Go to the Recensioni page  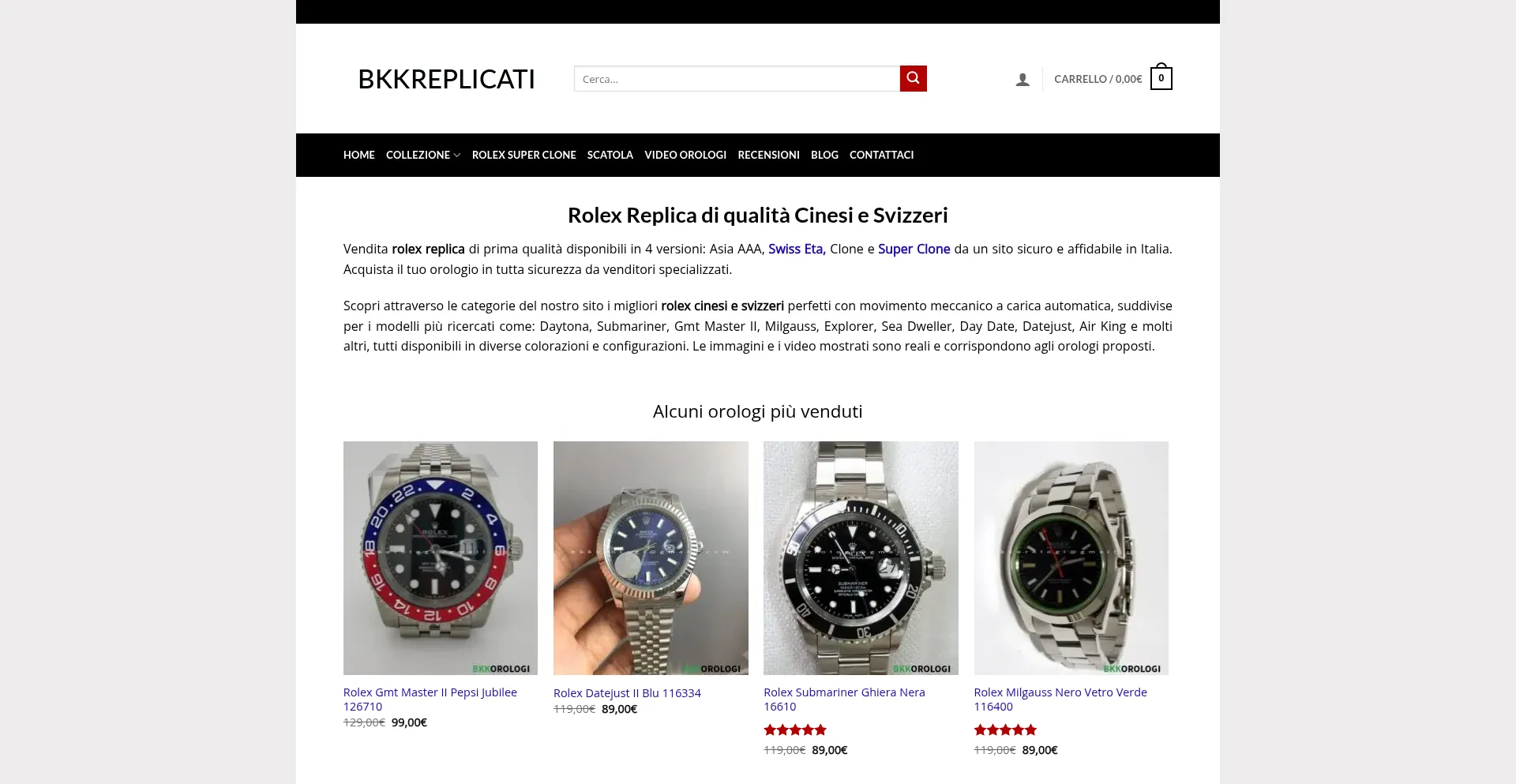pyautogui.click(x=768, y=155)
